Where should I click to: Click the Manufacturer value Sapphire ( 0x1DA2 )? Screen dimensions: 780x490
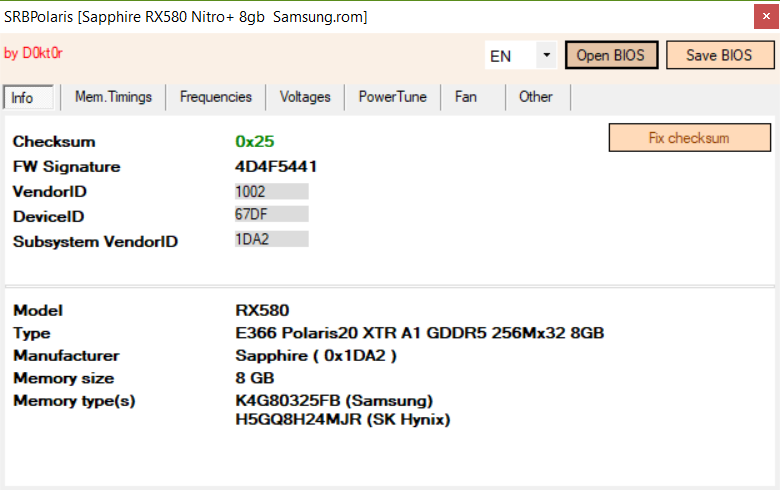point(316,356)
